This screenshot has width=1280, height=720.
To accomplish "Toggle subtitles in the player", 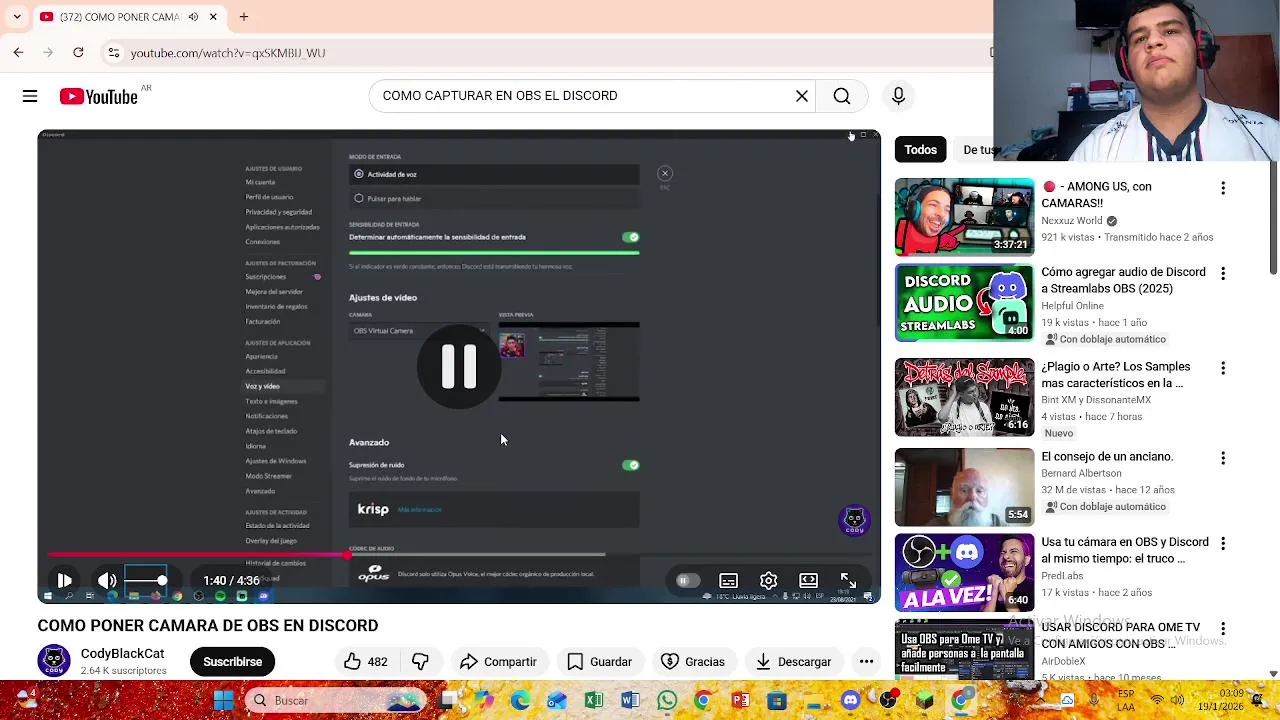I will point(728,580).
